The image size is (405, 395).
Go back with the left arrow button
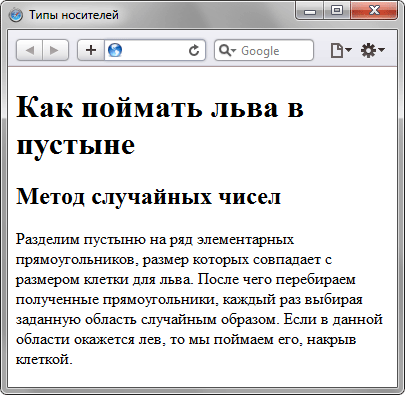pyautogui.click(x=29, y=50)
